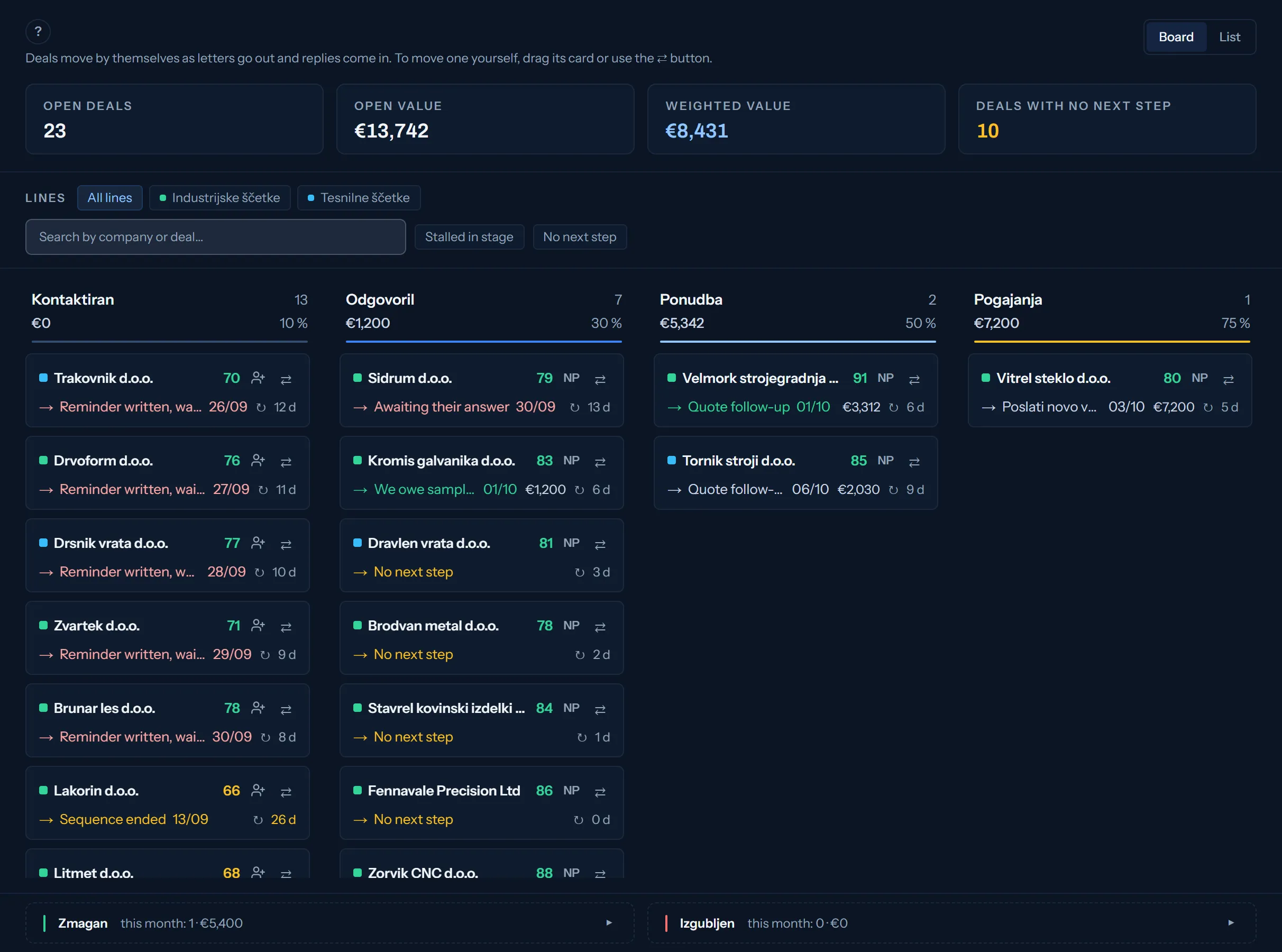Open the Zorvik CNC d.o.o. deal card
The width and height of the screenshot is (1282, 952).
(x=481, y=863)
